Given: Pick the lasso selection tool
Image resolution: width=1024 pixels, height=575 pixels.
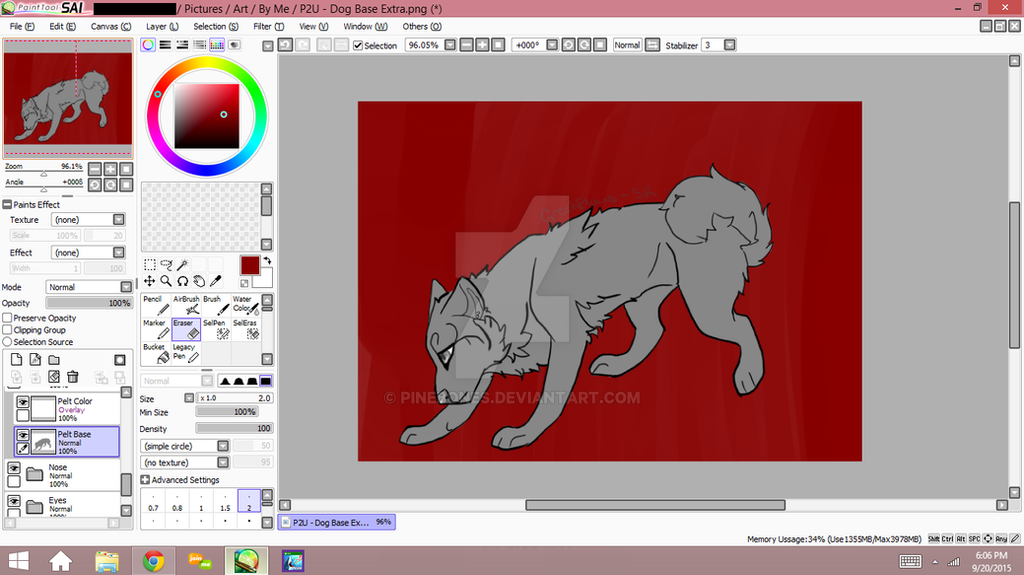Looking at the screenshot, I should 167,265.
